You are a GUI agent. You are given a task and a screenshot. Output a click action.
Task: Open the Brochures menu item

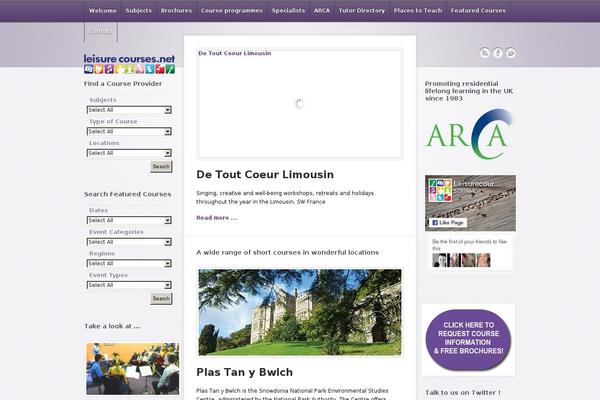[x=176, y=11]
